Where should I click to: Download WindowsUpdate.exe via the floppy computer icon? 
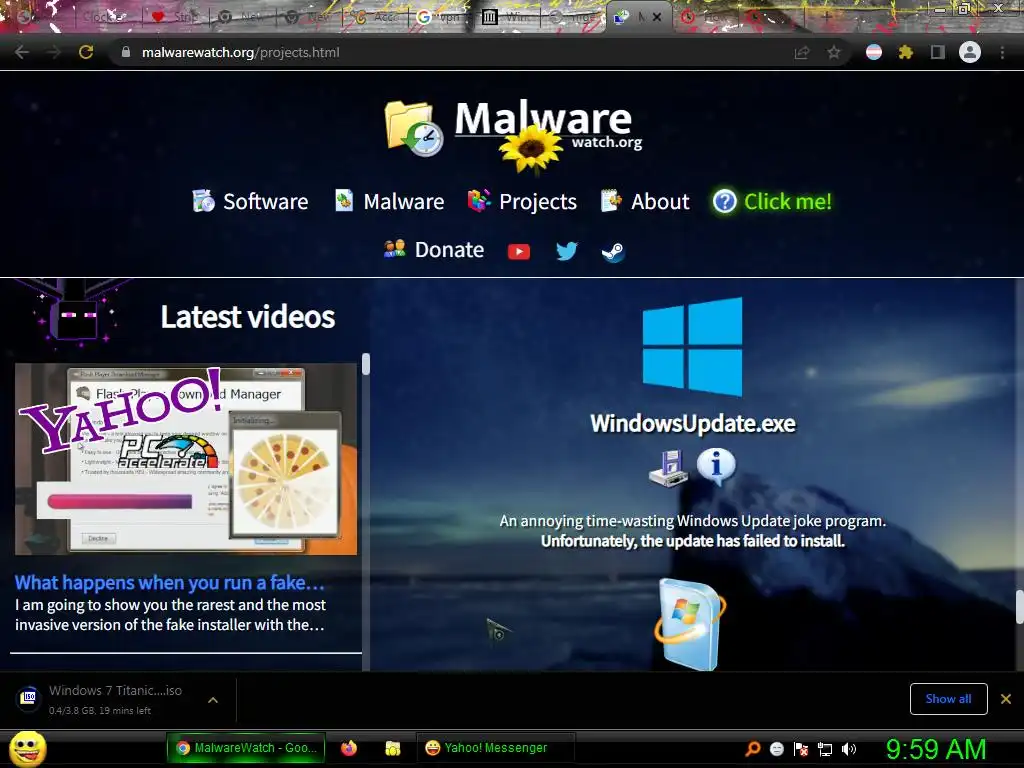point(668,468)
